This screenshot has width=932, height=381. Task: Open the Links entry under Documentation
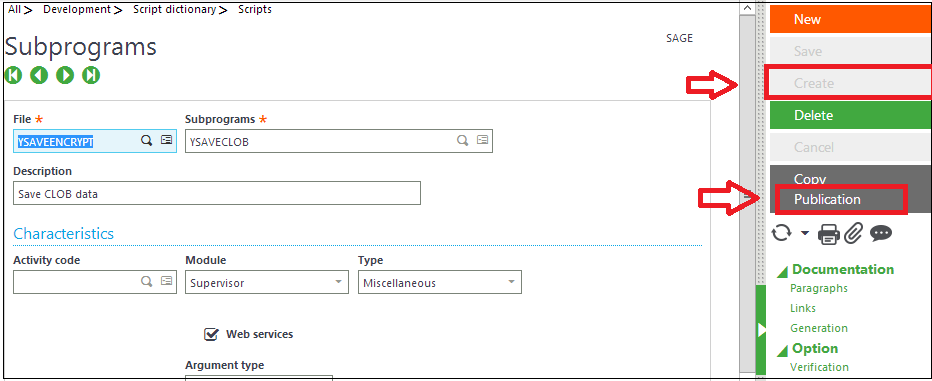pyautogui.click(x=802, y=308)
